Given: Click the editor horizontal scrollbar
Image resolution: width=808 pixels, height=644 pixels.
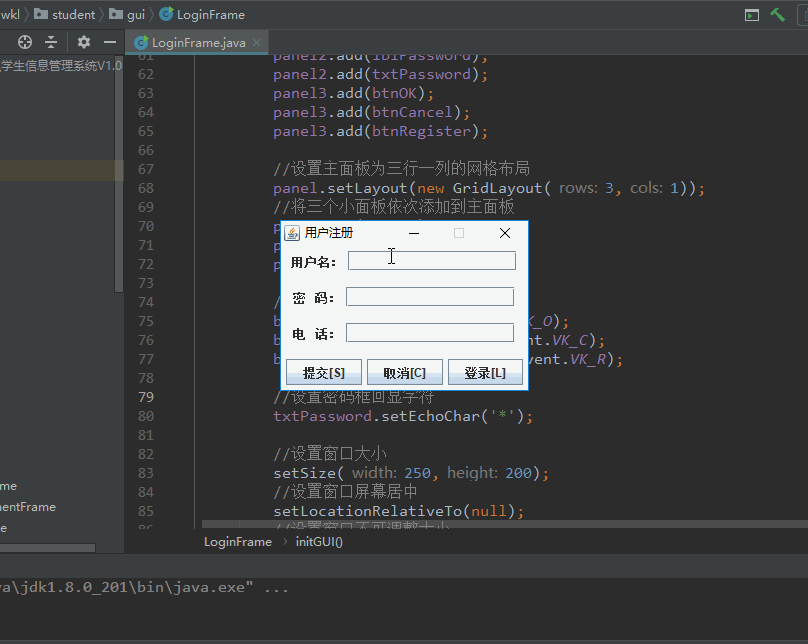Looking at the screenshot, I should point(505,524).
